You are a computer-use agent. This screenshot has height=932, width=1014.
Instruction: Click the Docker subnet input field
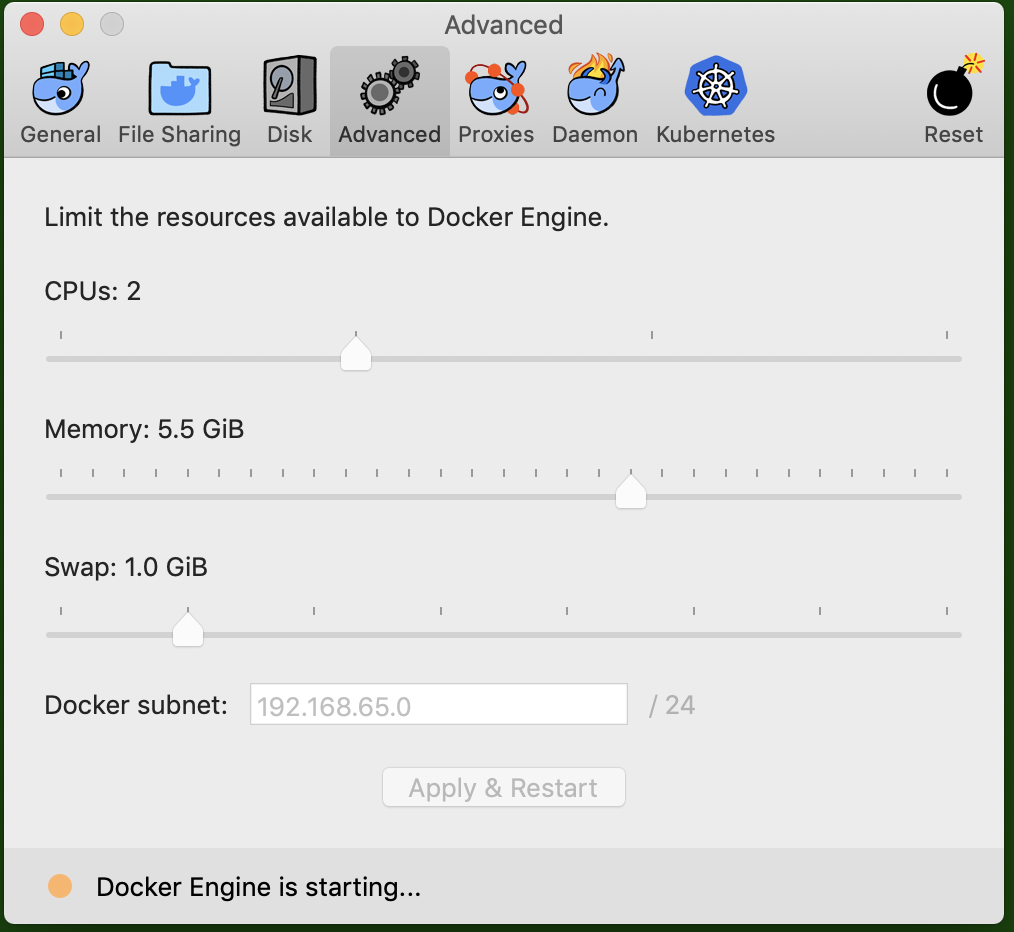point(438,704)
